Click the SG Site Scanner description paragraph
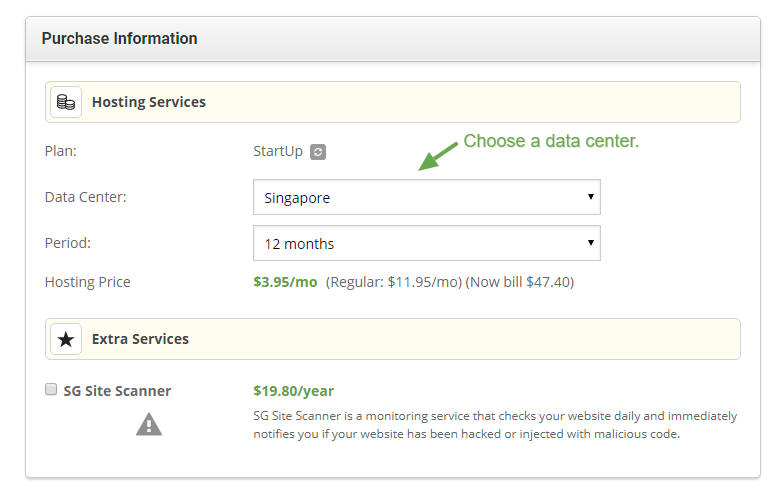The width and height of the screenshot is (782, 498). [x=495, y=425]
